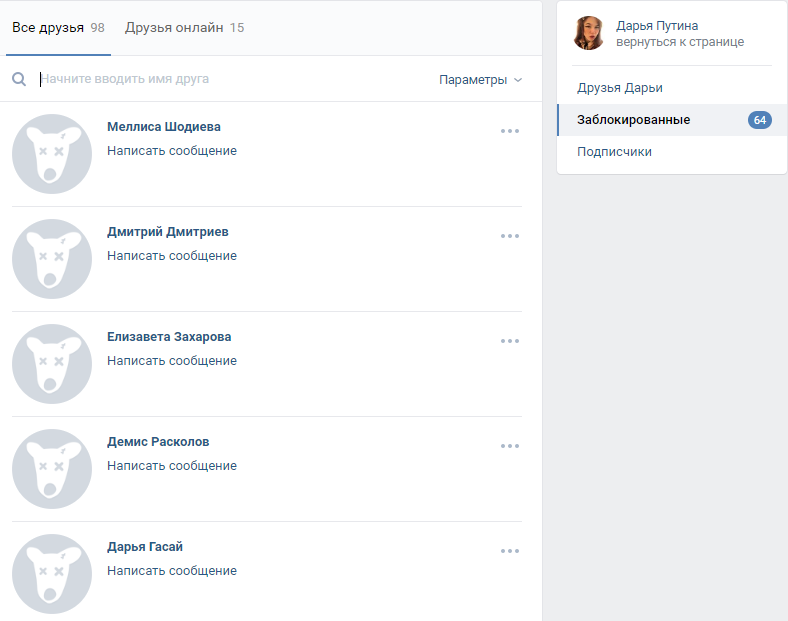
Task: Click Меллиса Шодиева's deactivated avatar
Action: (52, 154)
